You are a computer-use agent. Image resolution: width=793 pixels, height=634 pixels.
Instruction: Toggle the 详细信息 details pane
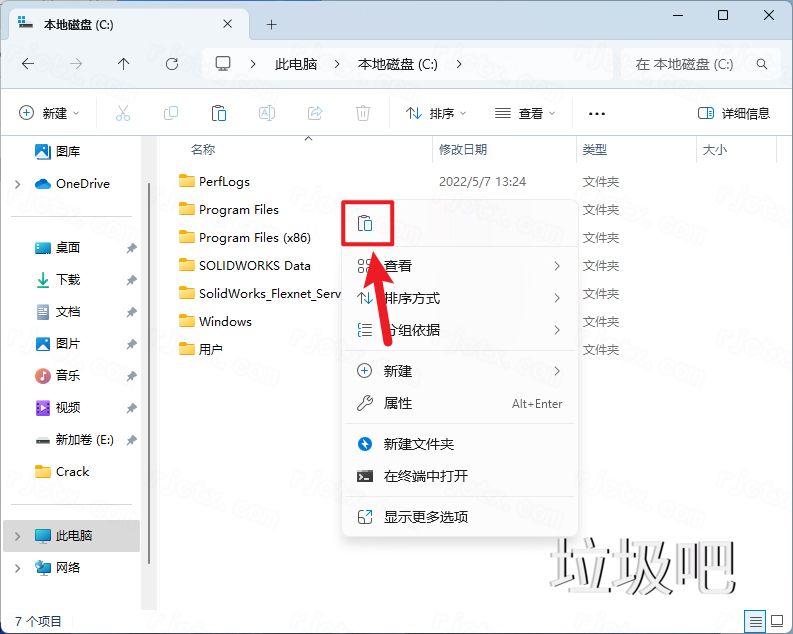[x=734, y=113]
